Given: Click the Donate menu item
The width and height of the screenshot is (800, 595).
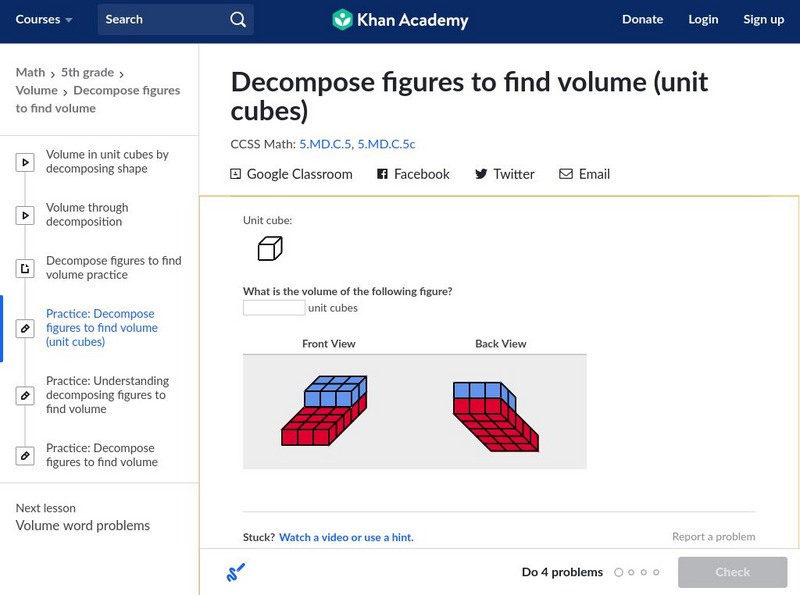Looking at the screenshot, I should tap(642, 19).
